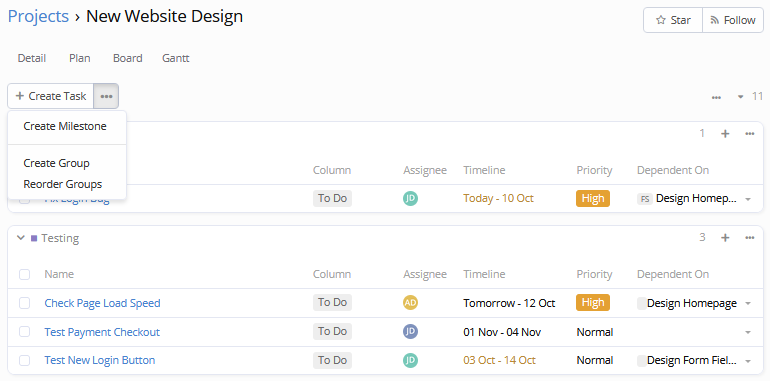The width and height of the screenshot is (770, 381).
Task: Click the Priority column header in Testing group
Action: pyautogui.click(x=594, y=274)
